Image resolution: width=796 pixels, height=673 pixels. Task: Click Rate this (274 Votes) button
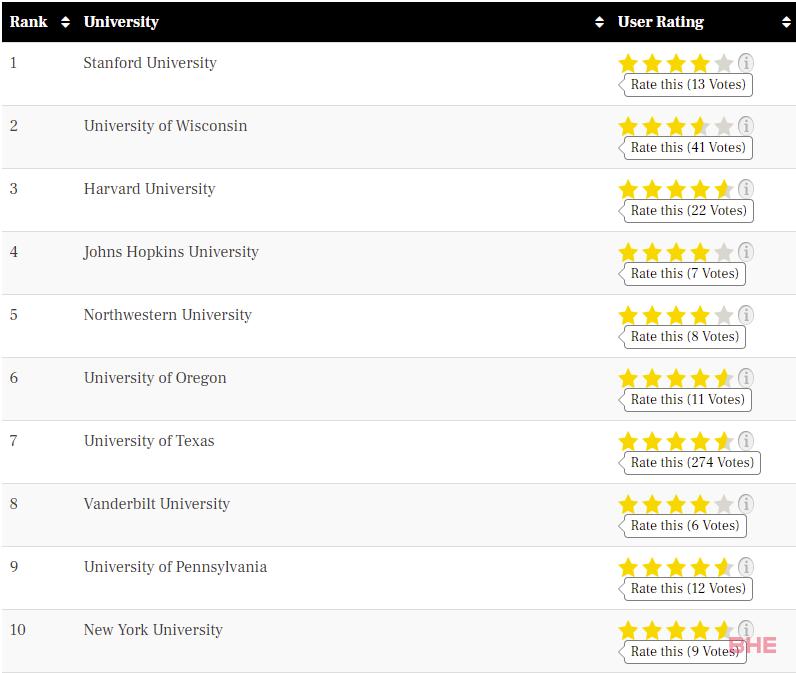691,463
